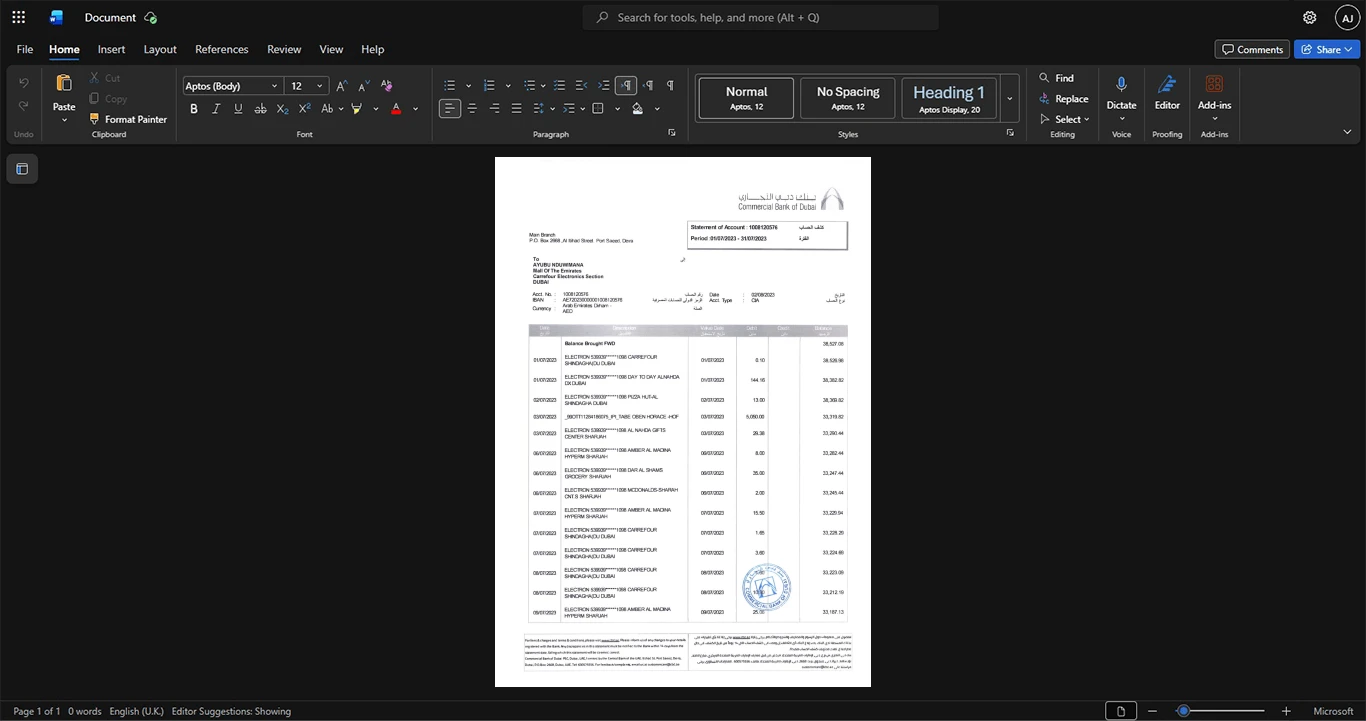Expand the bullet list style dropdown
The width and height of the screenshot is (1366, 721).
coord(470,86)
